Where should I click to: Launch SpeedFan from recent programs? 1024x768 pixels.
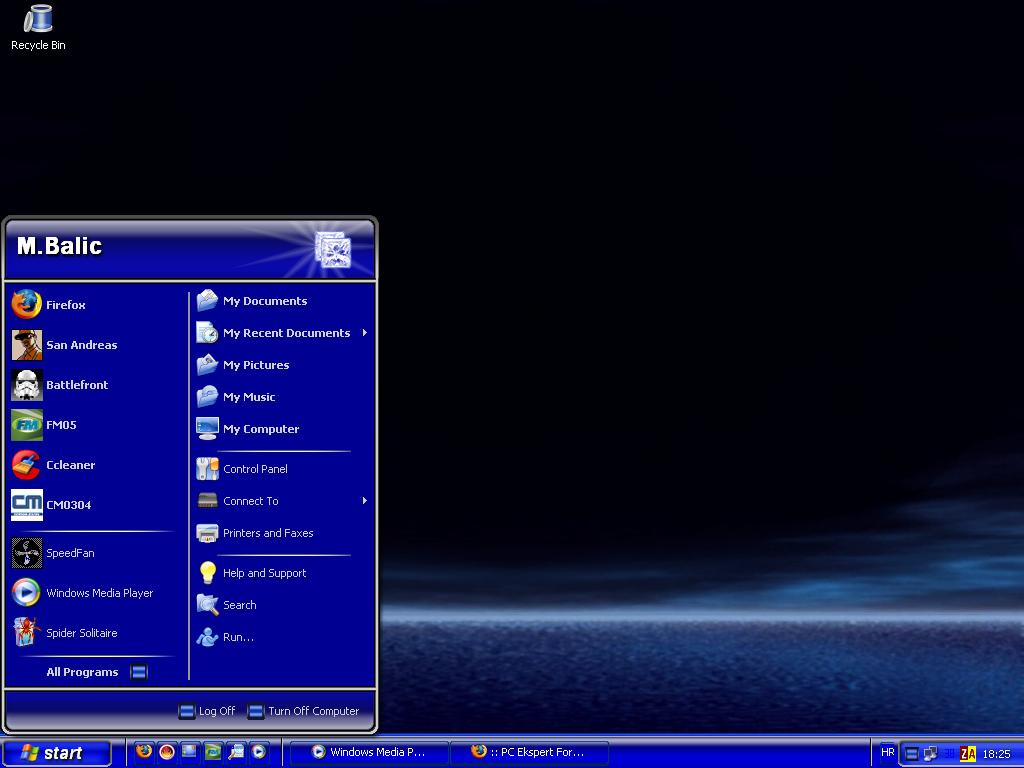pyautogui.click(x=69, y=553)
